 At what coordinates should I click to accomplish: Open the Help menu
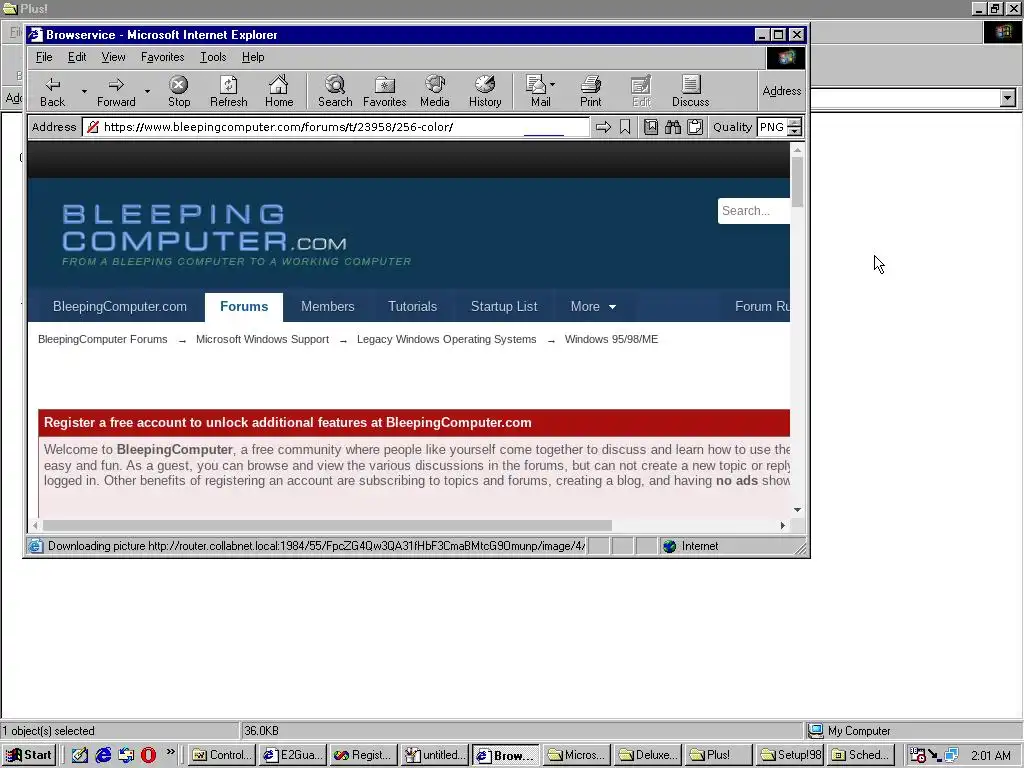(253, 57)
